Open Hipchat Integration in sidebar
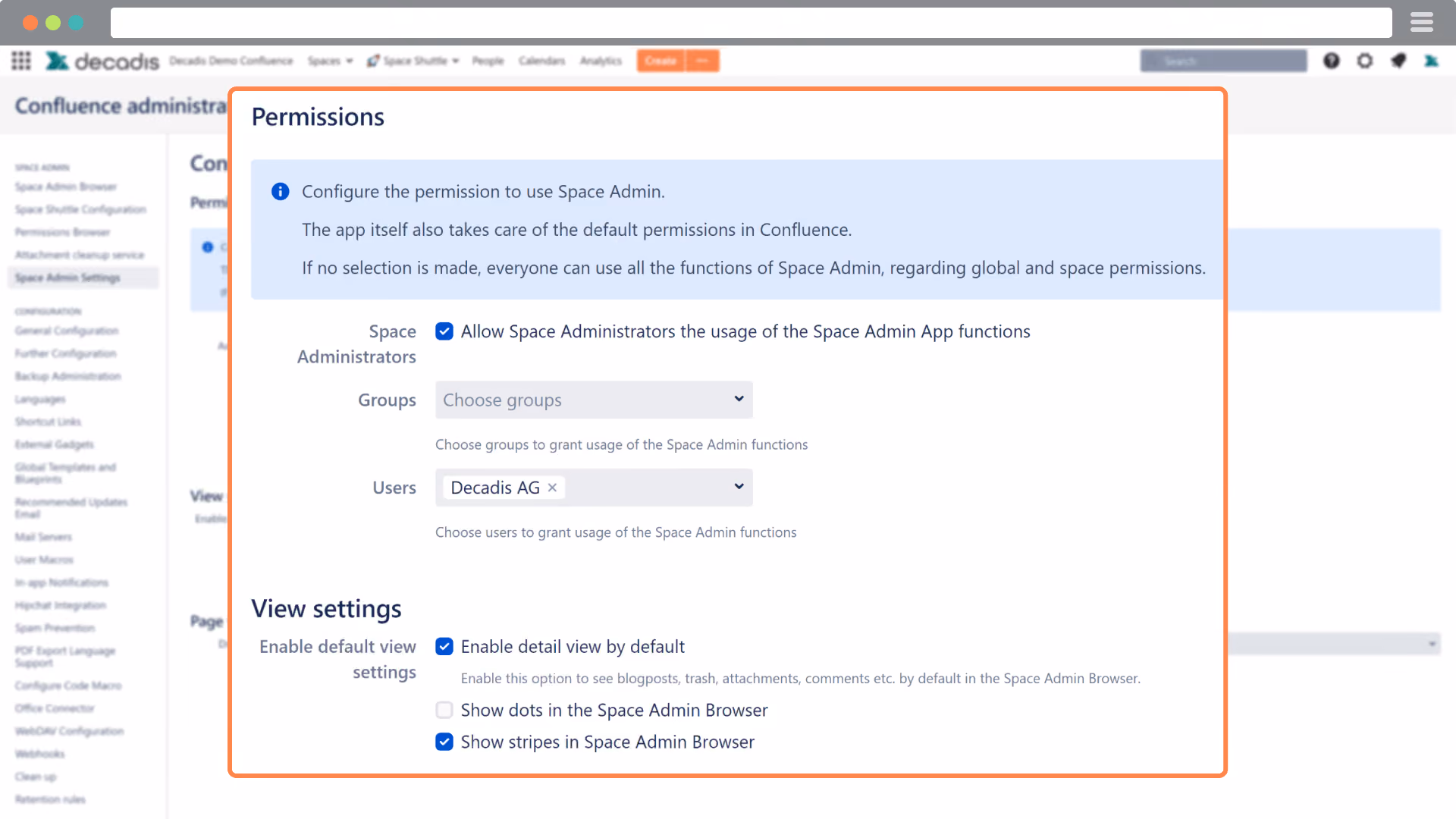Screen dimensions: 1456x819 click(61, 605)
